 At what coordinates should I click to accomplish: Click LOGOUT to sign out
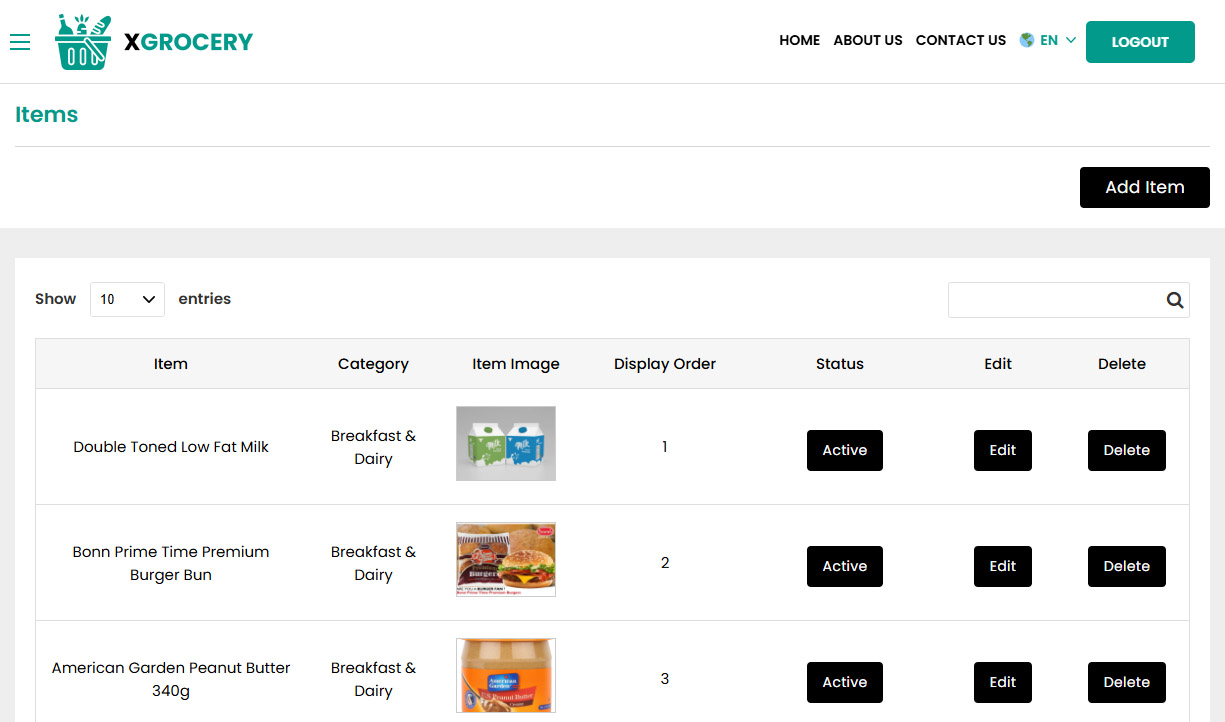click(x=1140, y=41)
